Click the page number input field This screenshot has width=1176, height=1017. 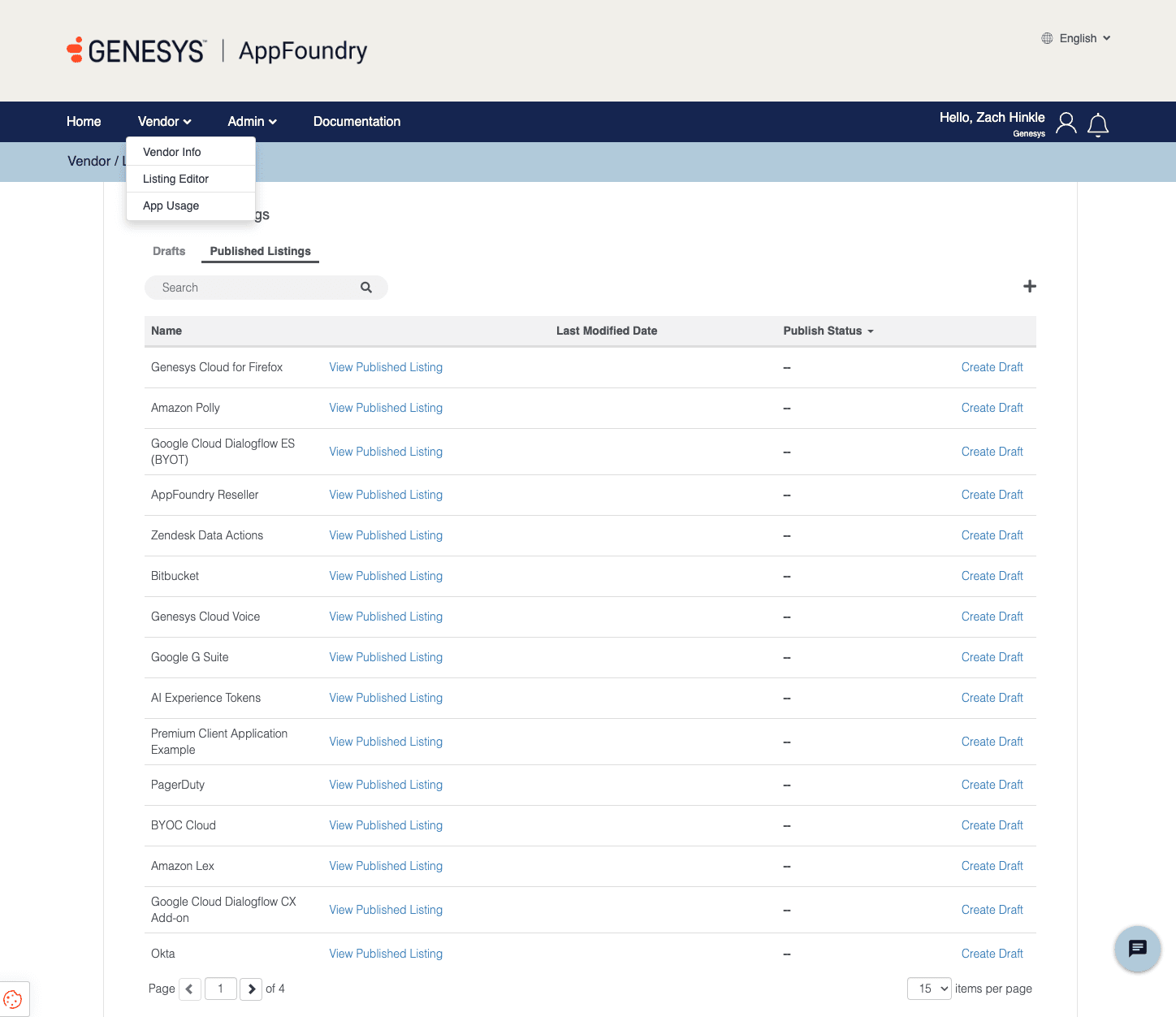(220, 989)
